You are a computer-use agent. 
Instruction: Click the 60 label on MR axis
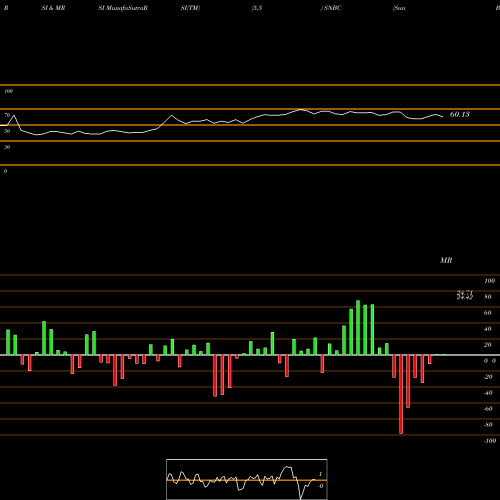(x=488, y=313)
